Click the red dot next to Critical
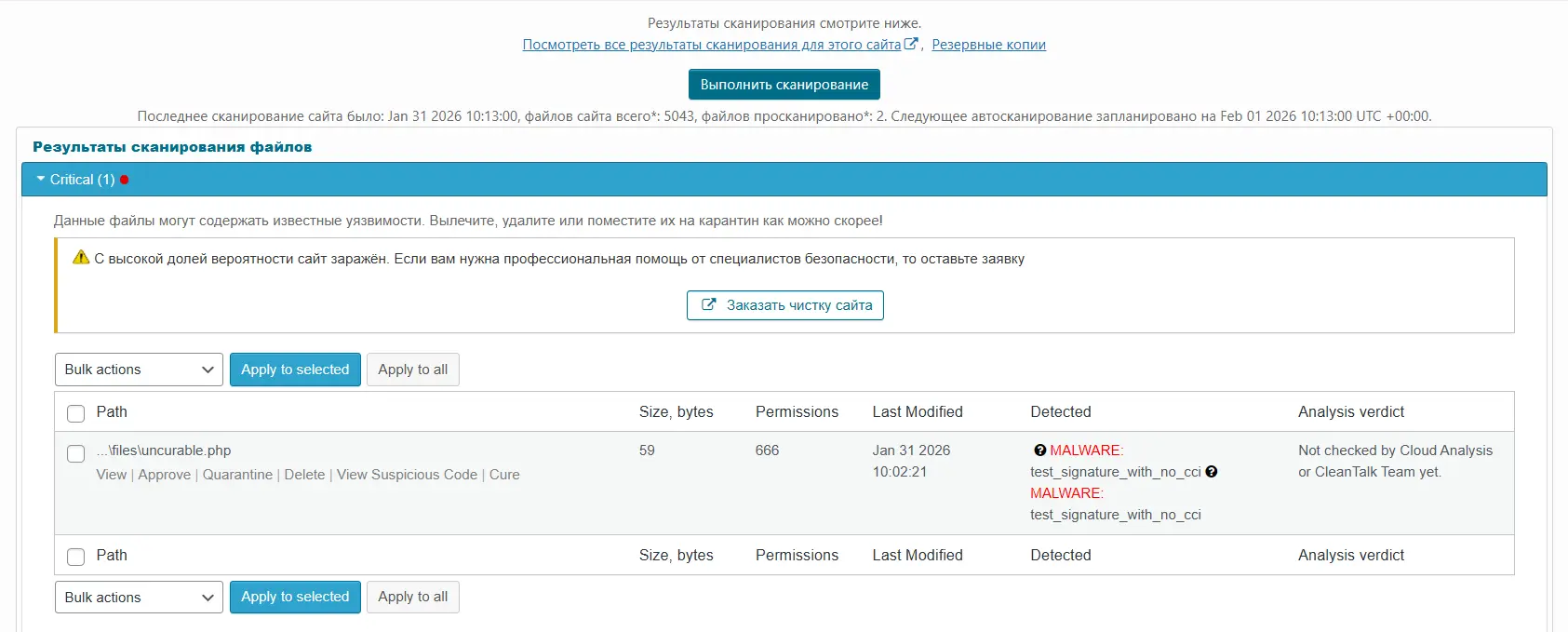This screenshot has height=632, width=1568. coord(125,180)
